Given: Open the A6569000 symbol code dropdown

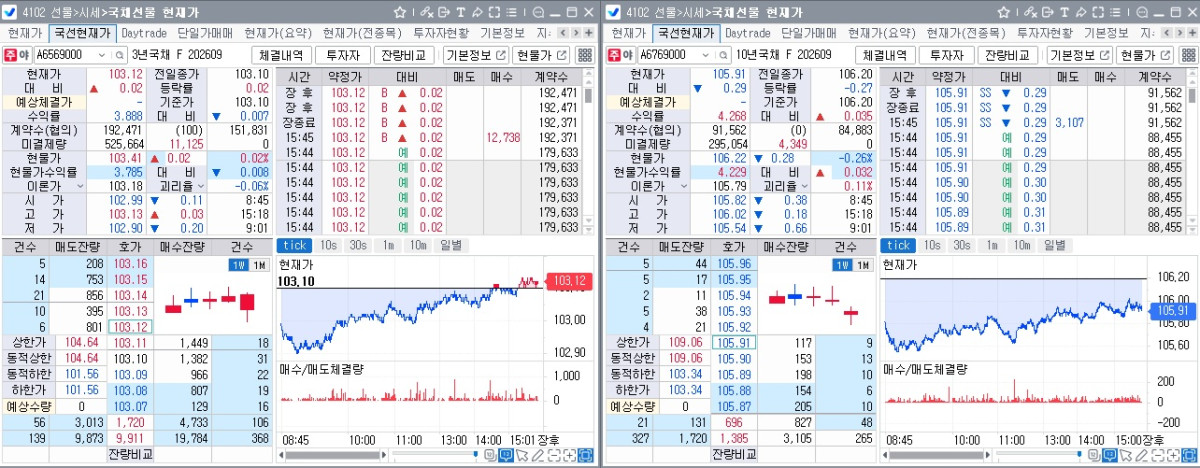Looking at the screenshot, I should coord(101,55).
